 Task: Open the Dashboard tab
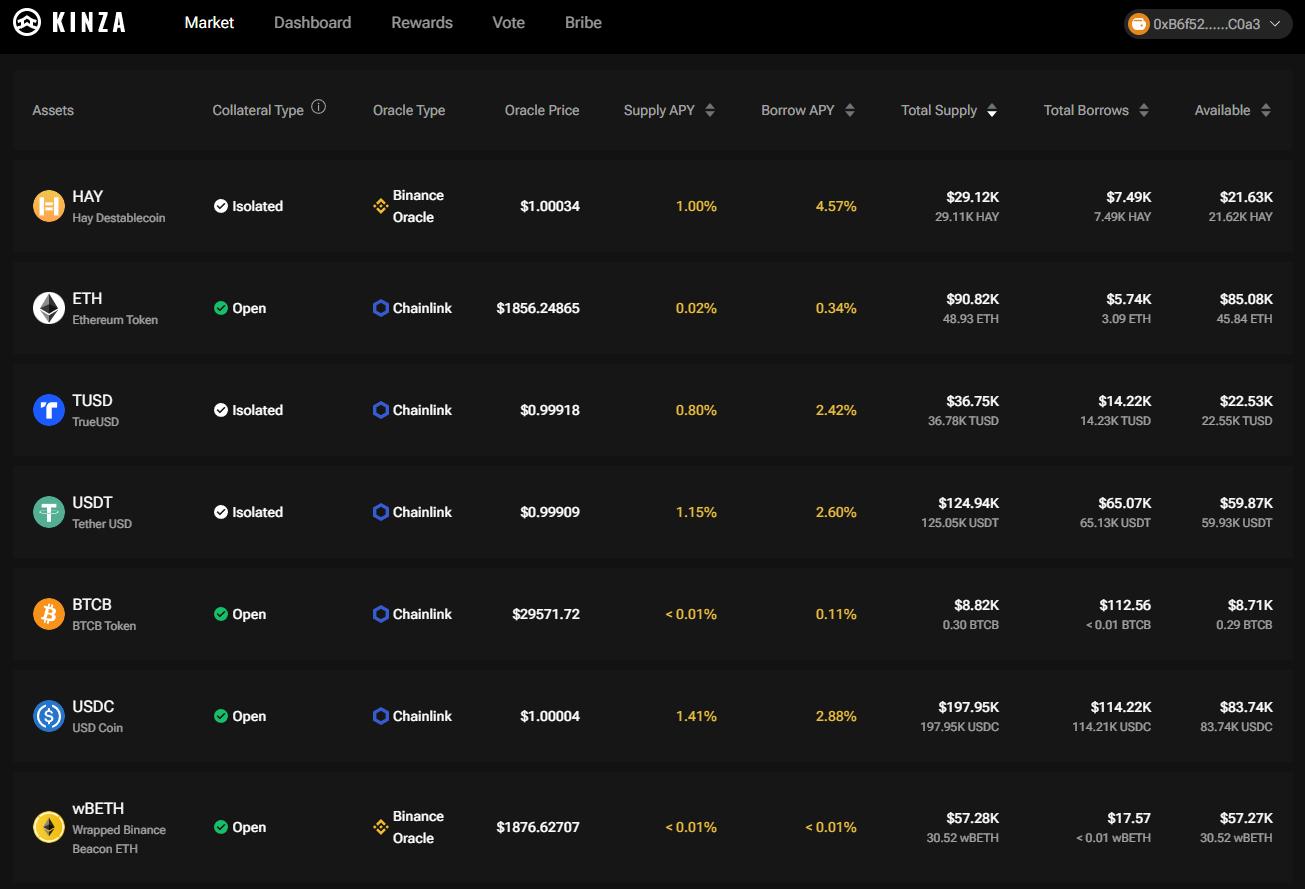tap(312, 22)
